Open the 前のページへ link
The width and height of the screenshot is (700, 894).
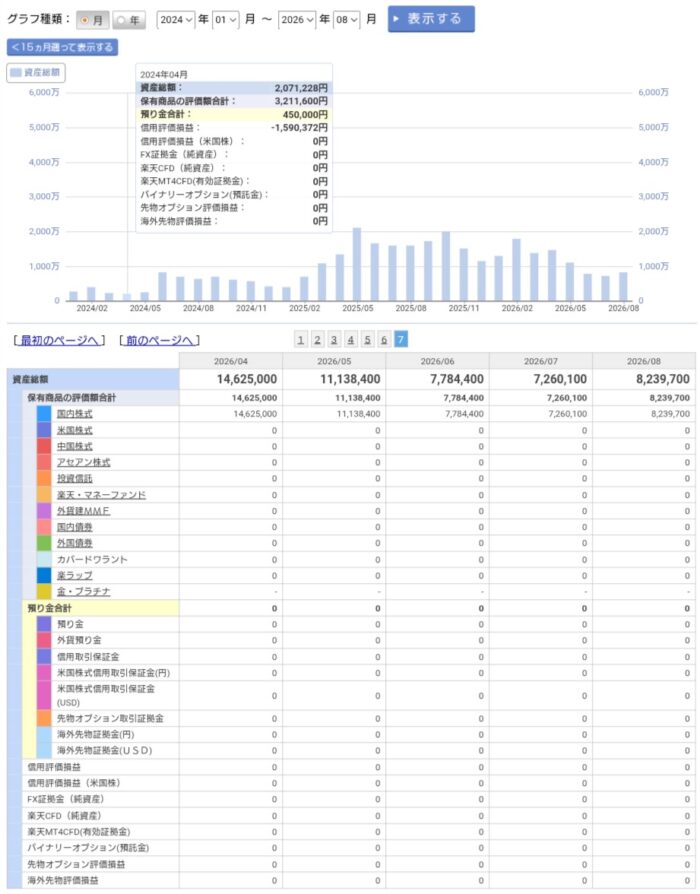click(x=160, y=340)
